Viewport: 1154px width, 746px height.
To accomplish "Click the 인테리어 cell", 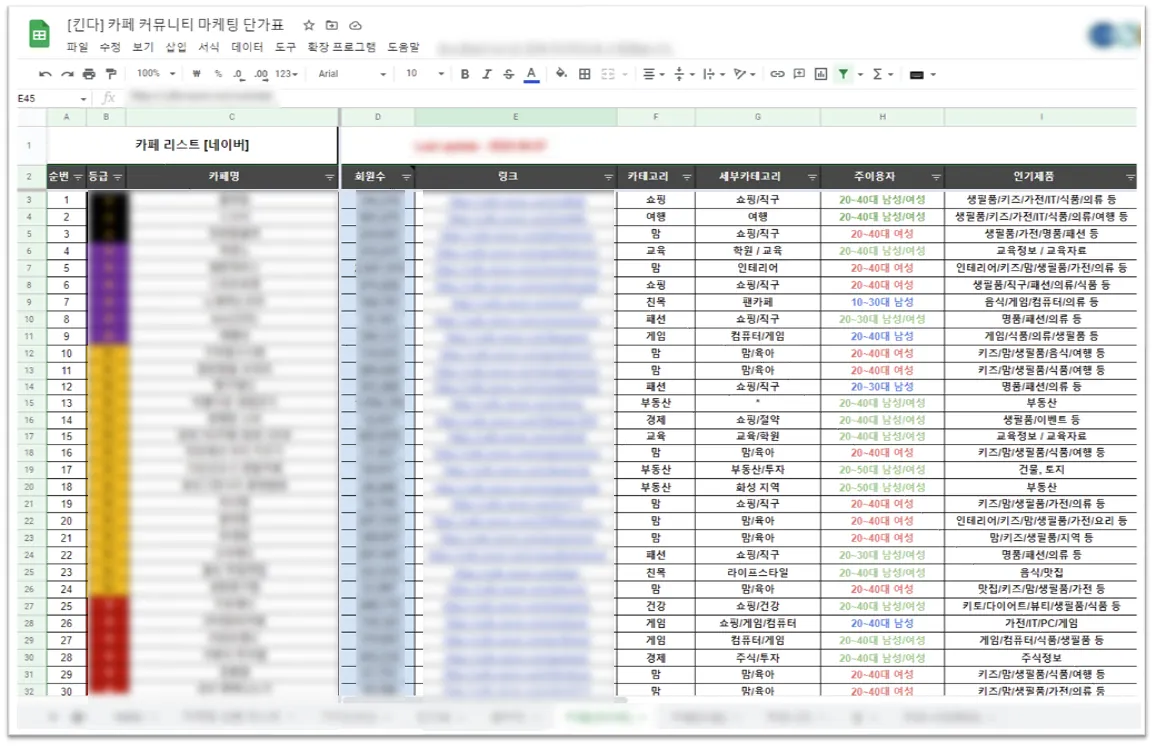I will [757, 269].
